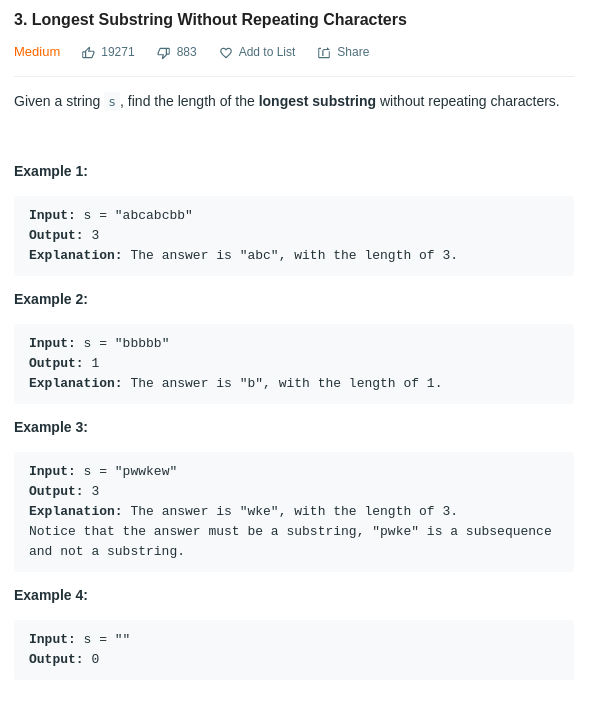Click the Share link text
The width and height of the screenshot is (593, 703).
[353, 52]
